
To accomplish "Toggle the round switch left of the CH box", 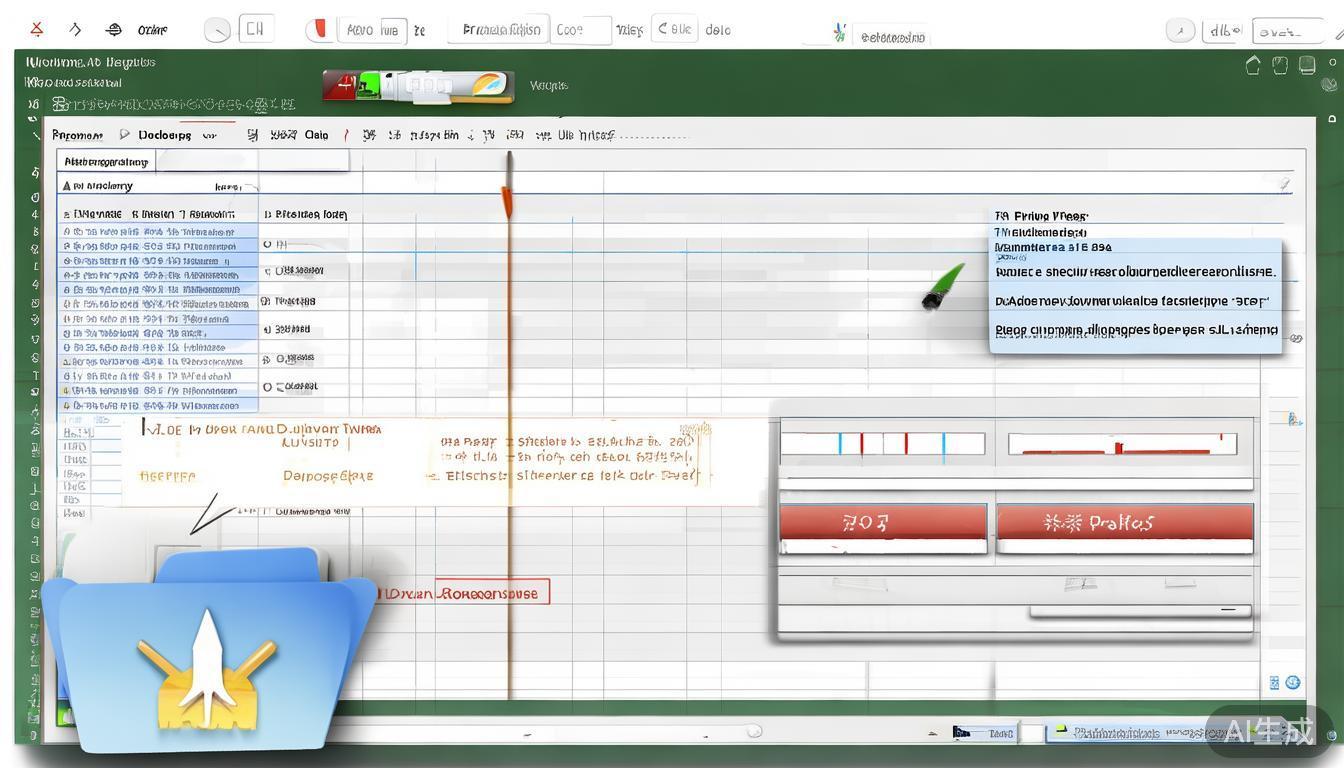I will pos(217,30).
